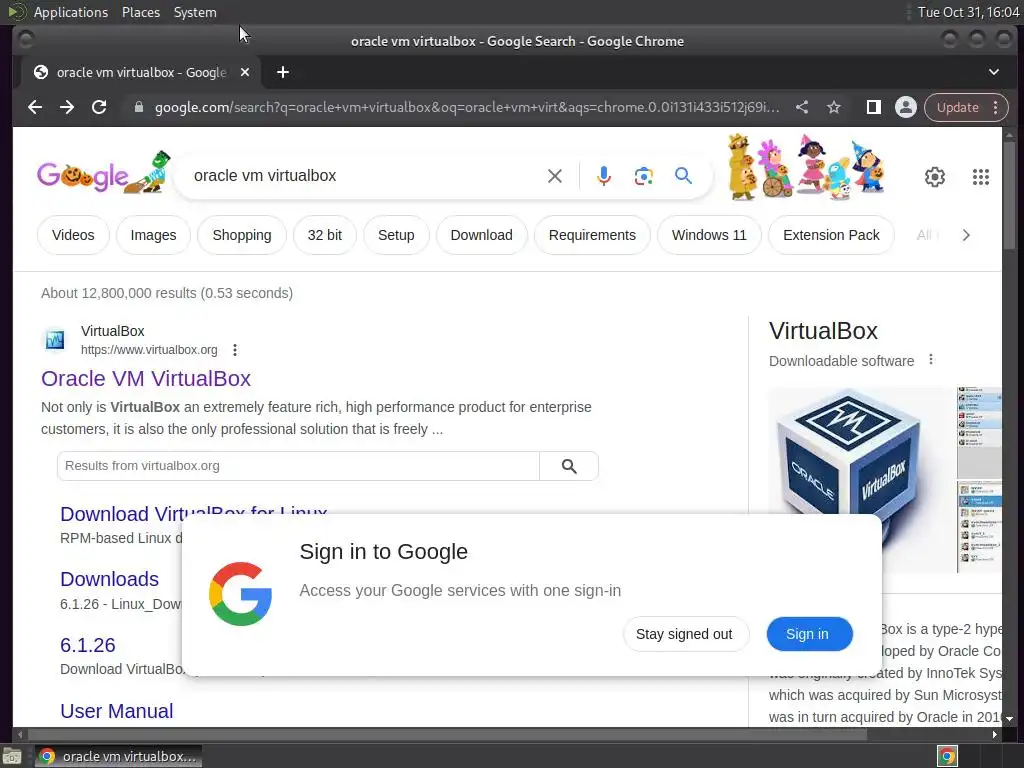Close the oracle vm virtualbox tab
The width and height of the screenshot is (1024, 768).
tap(245, 72)
